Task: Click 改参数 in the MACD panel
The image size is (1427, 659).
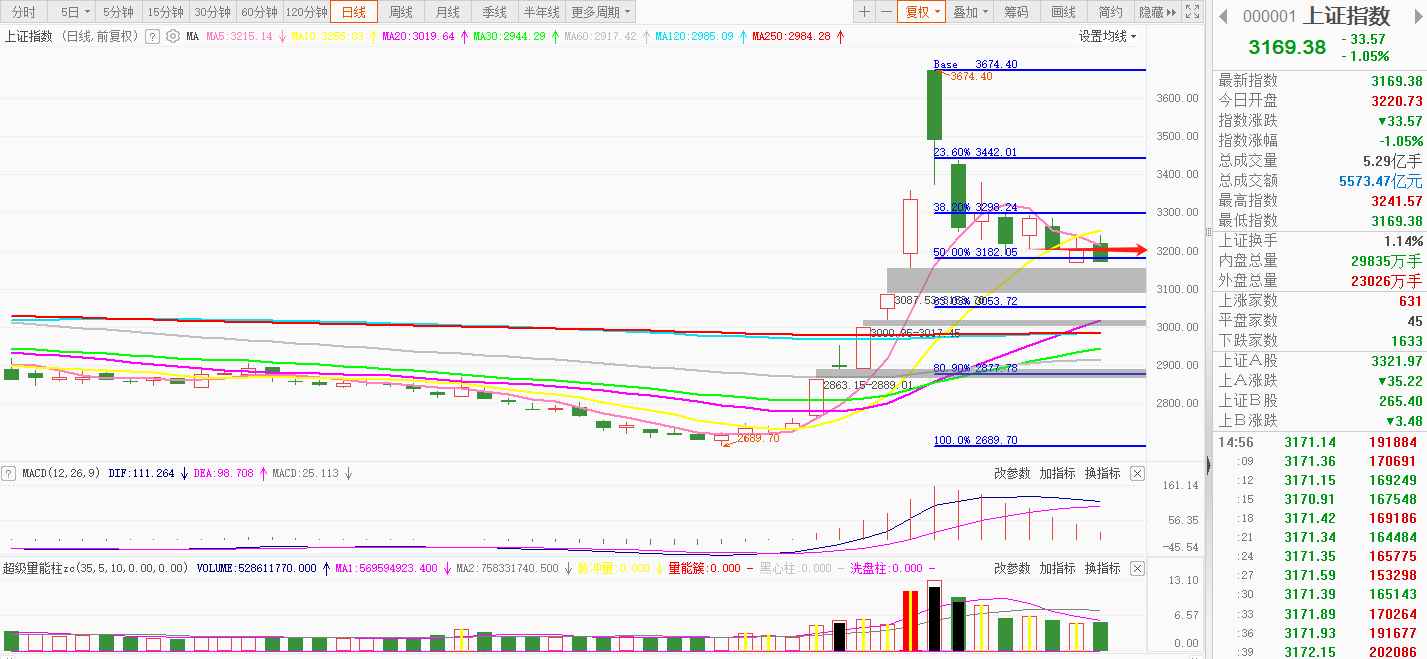Action: pyautogui.click(x=1012, y=473)
